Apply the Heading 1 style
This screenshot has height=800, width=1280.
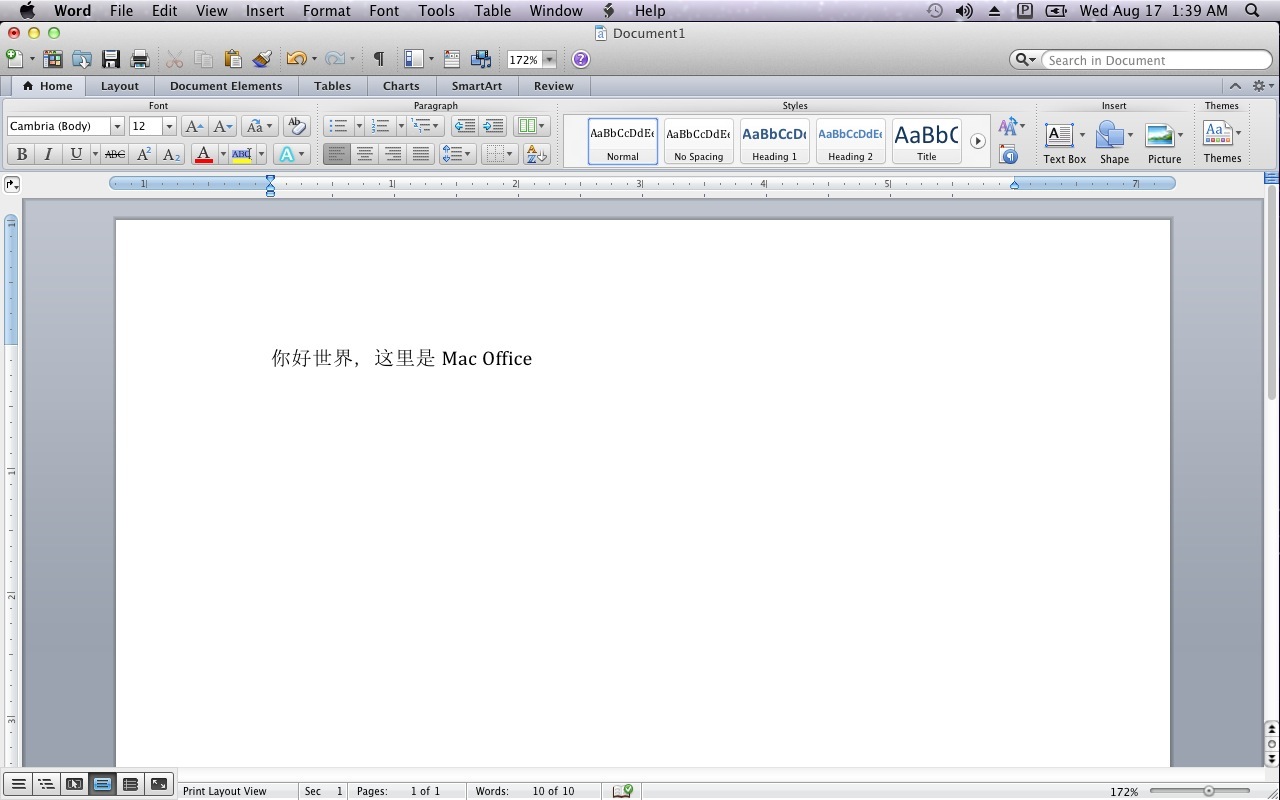point(774,141)
